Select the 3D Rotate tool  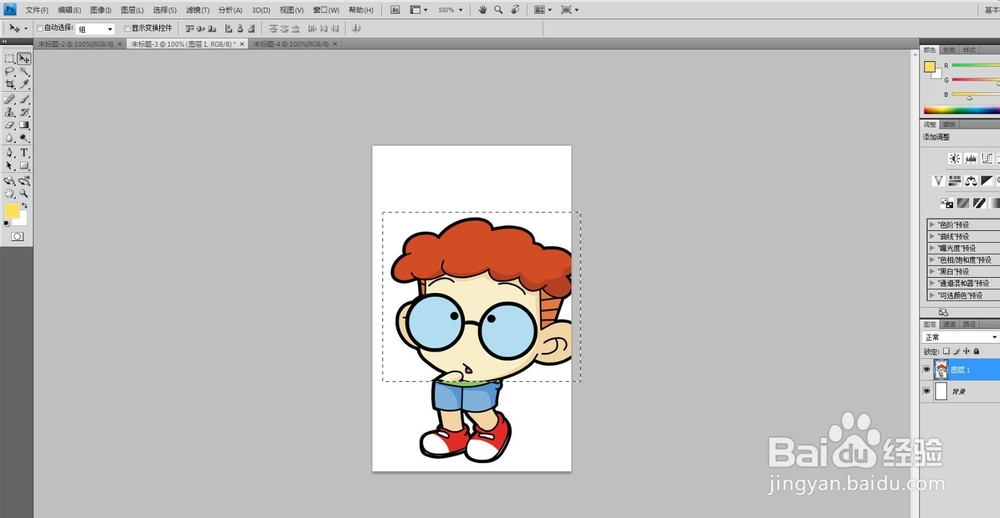pyautogui.click(x=10, y=181)
